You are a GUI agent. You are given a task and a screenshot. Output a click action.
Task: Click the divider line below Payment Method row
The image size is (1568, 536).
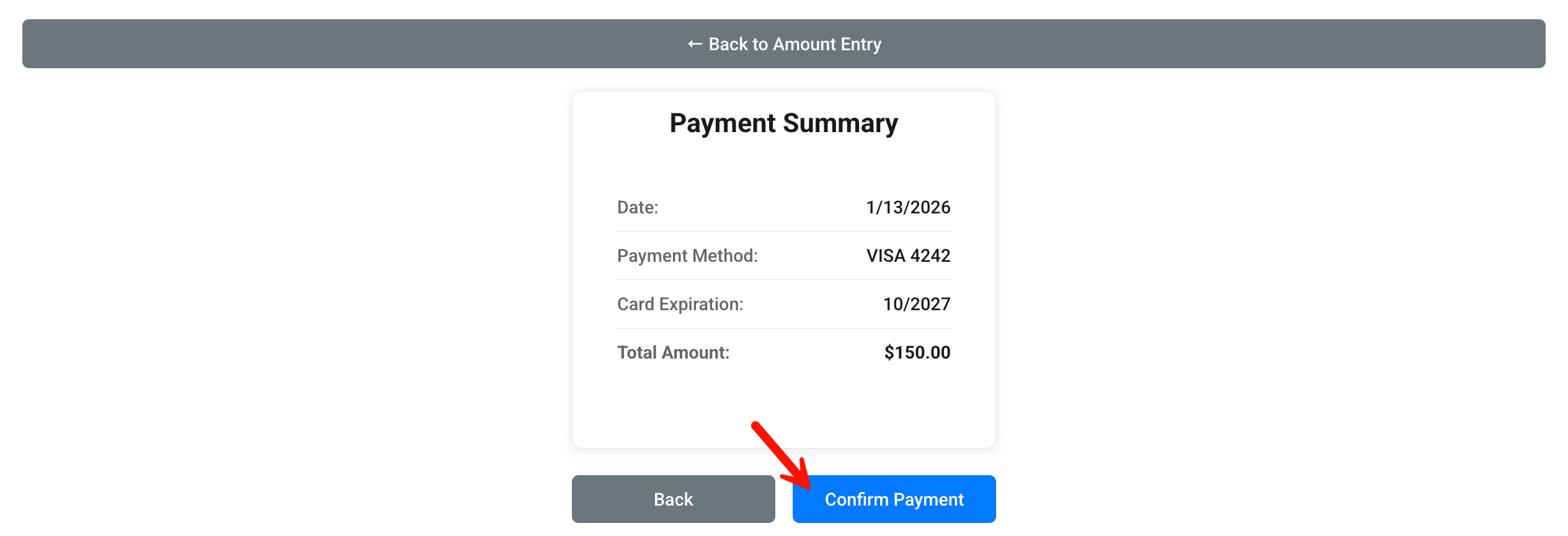pos(783,280)
